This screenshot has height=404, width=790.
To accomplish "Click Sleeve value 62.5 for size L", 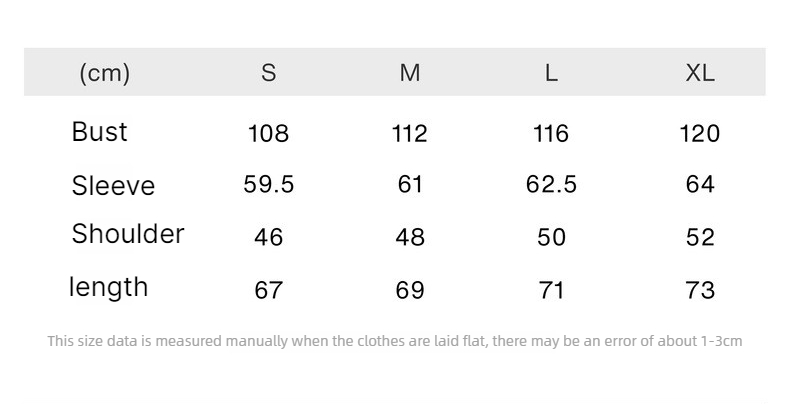I will (551, 184).
